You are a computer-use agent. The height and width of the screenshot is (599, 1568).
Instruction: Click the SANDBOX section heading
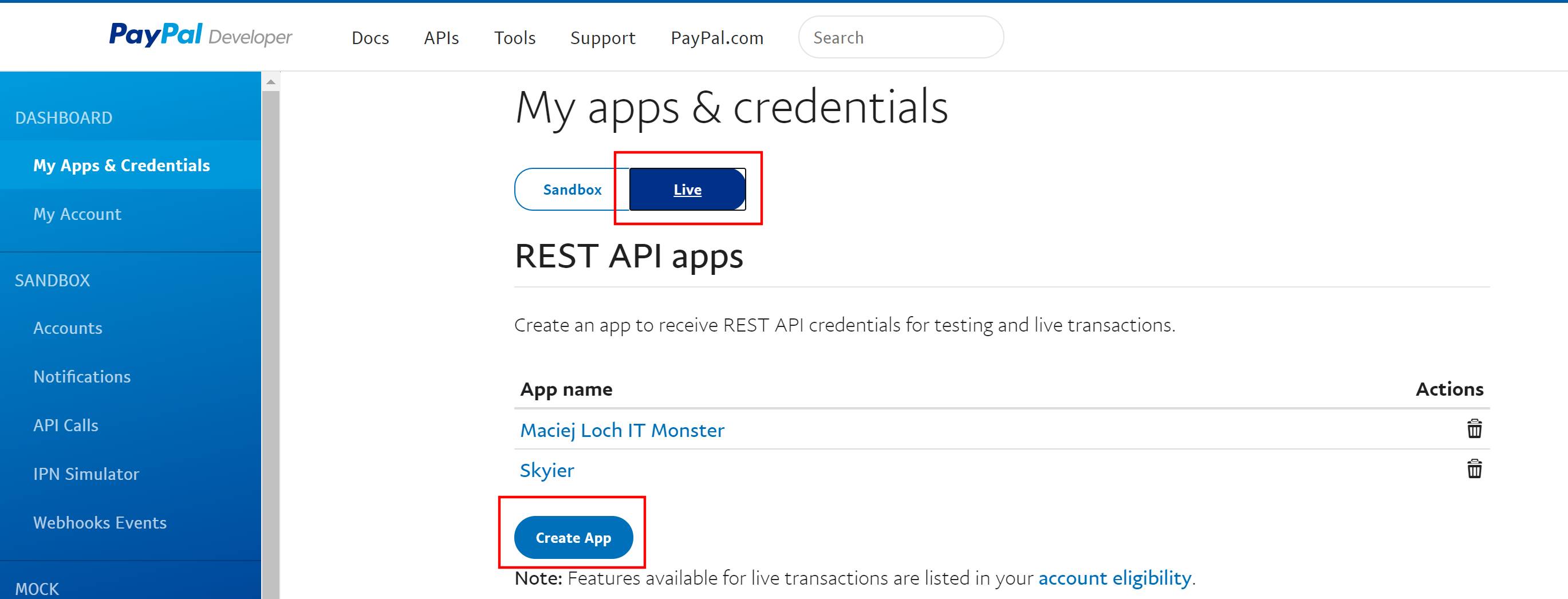click(x=52, y=280)
